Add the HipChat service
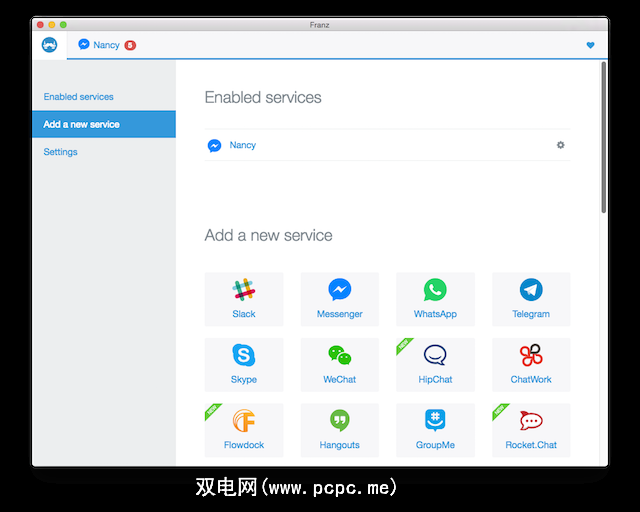The image size is (640, 512). coord(435,365)
